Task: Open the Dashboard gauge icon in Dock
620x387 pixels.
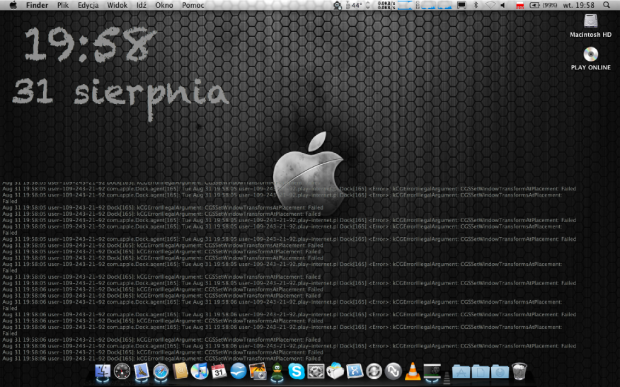Action: click(x=122, y=372)
